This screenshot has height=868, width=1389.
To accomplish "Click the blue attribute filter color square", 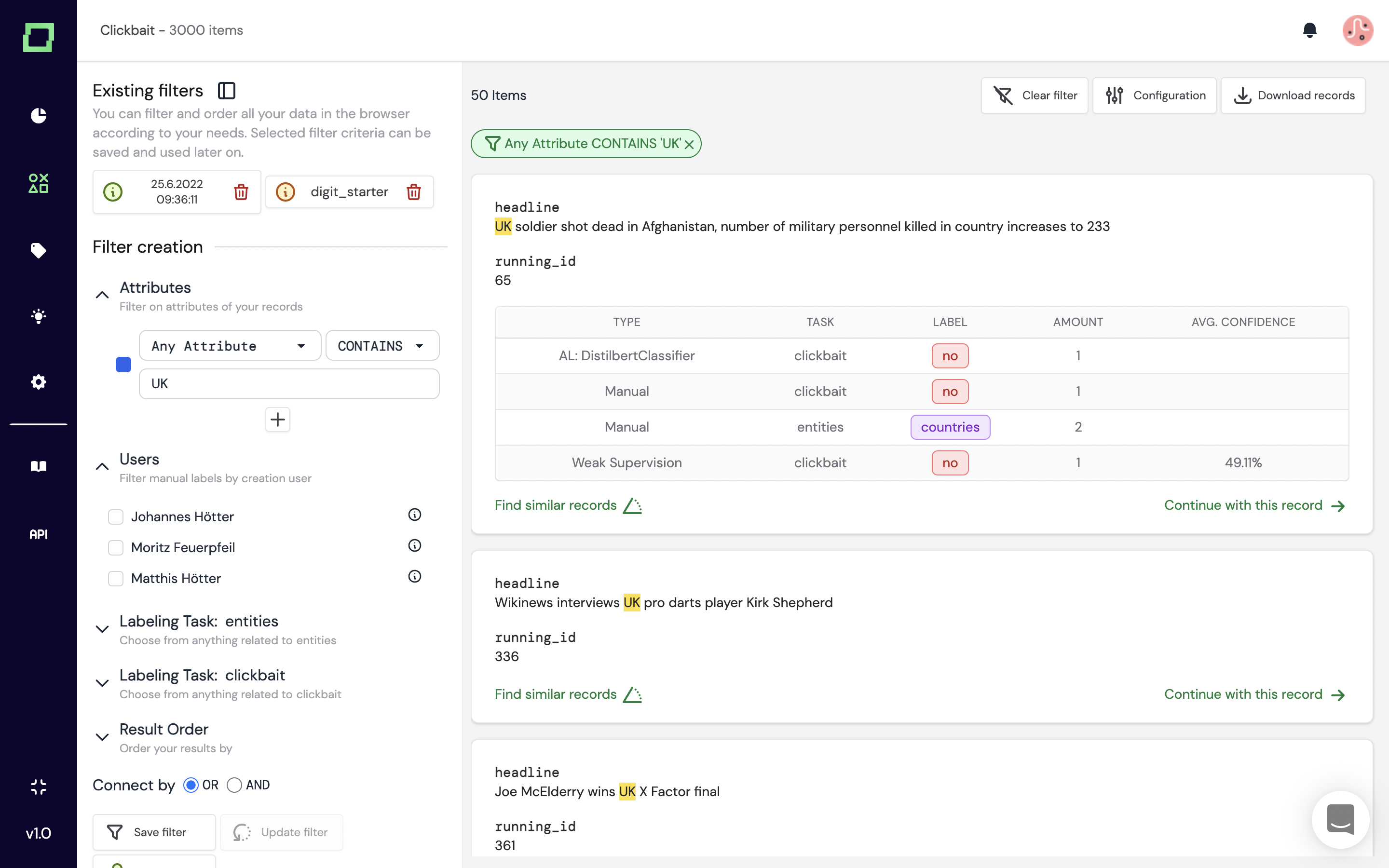I will [x=123, y=365].
